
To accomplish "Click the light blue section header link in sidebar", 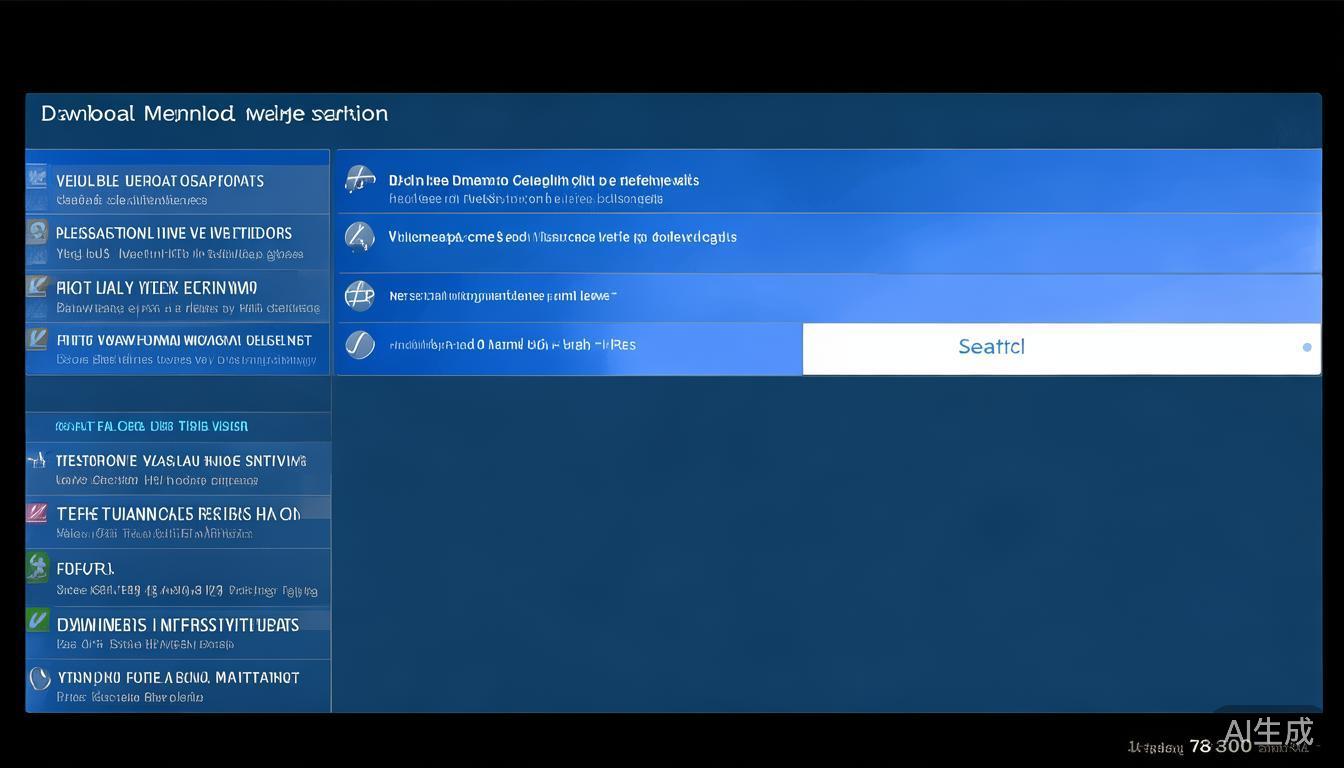I will tap(152, 426).
